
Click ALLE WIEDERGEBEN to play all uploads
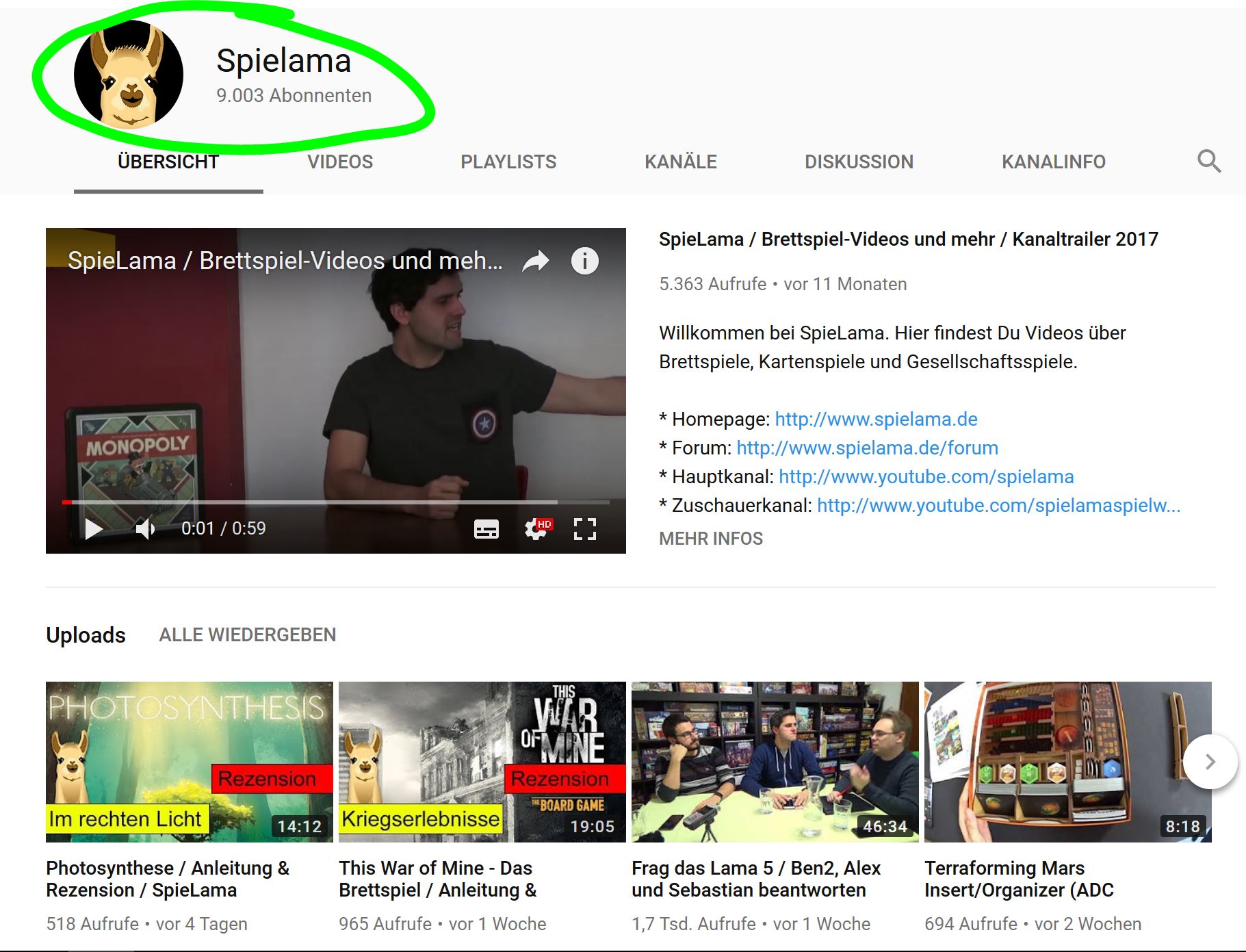point(248,634)
